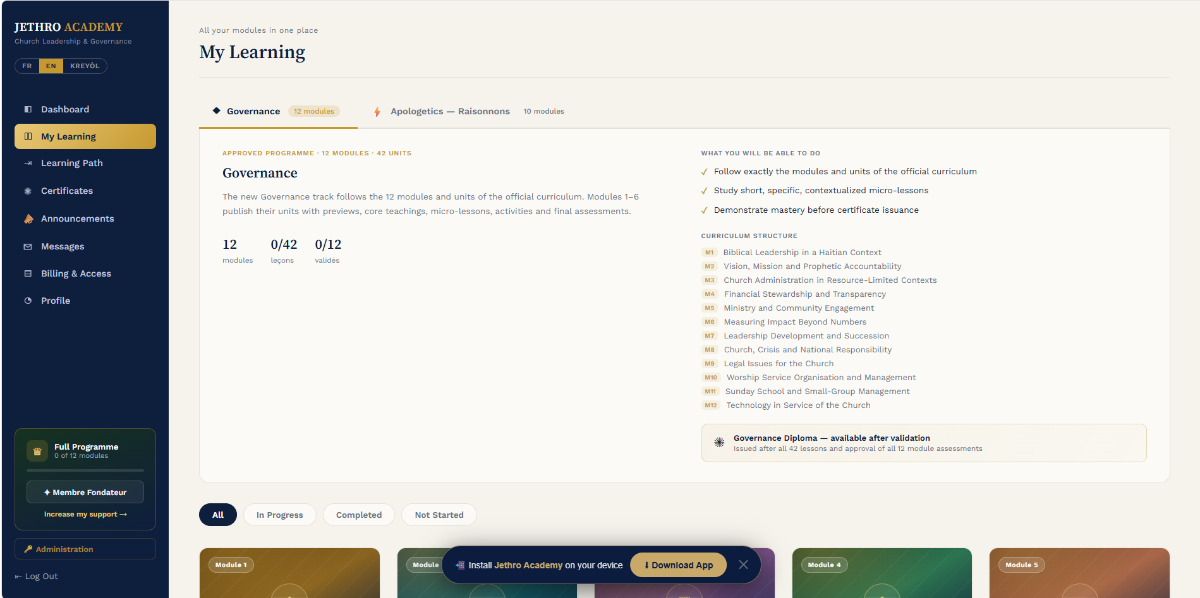Click the Learning Path icon
Screen dimensions: 1200x598
[x=28, y=163]
